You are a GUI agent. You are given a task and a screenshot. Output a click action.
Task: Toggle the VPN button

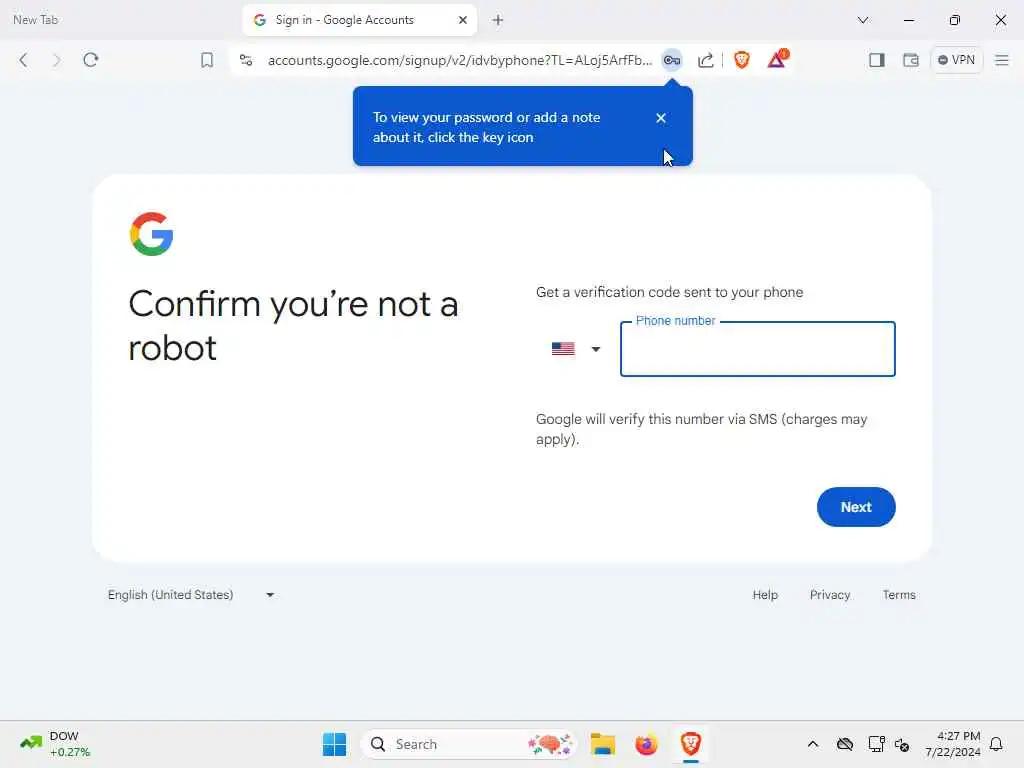click(956, 60)
